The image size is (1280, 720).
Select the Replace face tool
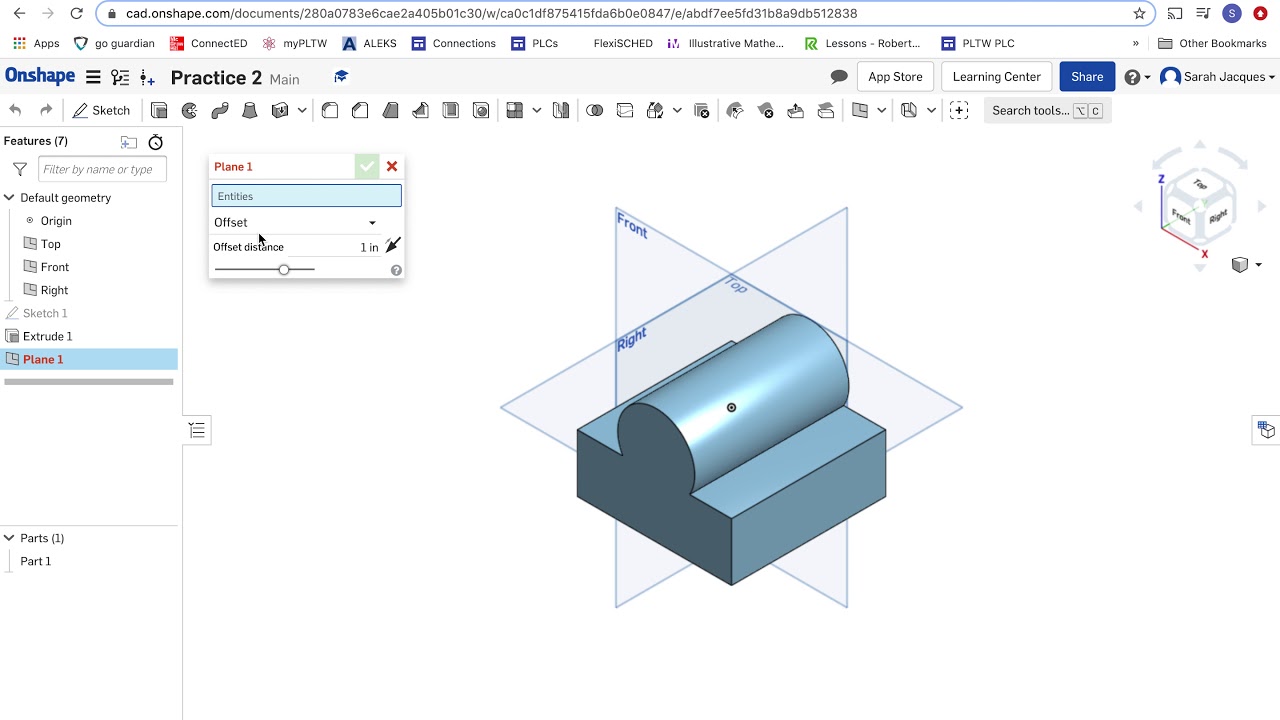[826, 111]
